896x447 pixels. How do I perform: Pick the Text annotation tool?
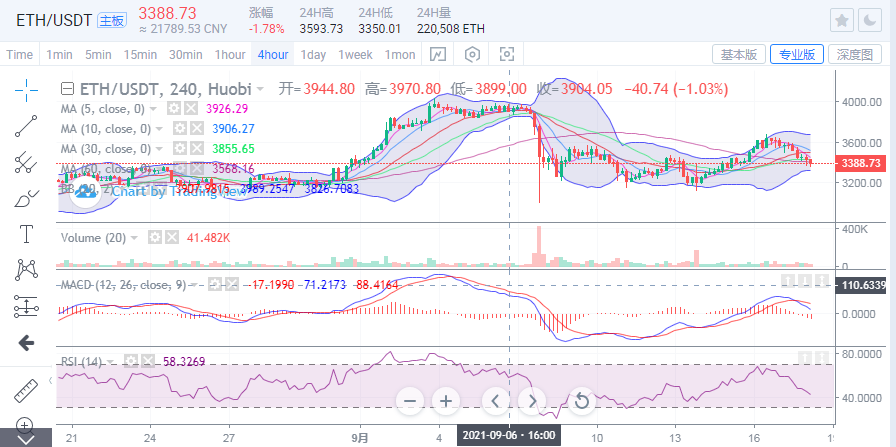point(26,234)
